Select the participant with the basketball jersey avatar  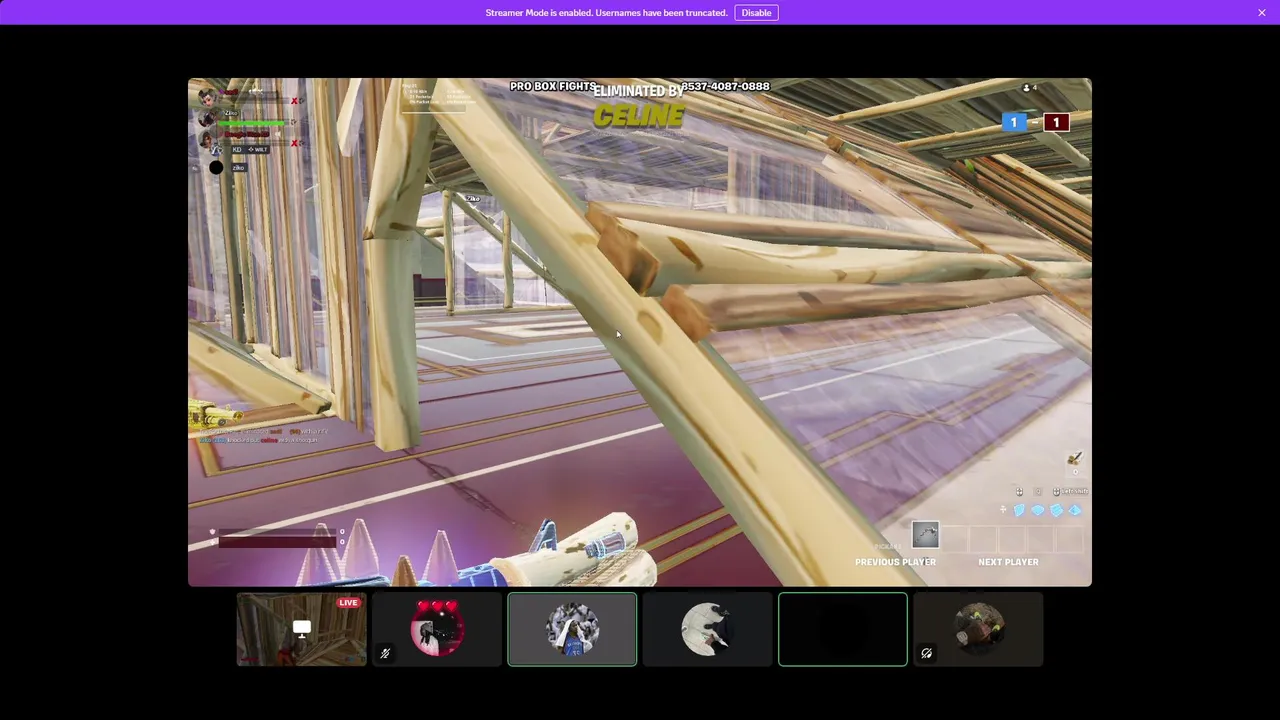tap(572, 629)
